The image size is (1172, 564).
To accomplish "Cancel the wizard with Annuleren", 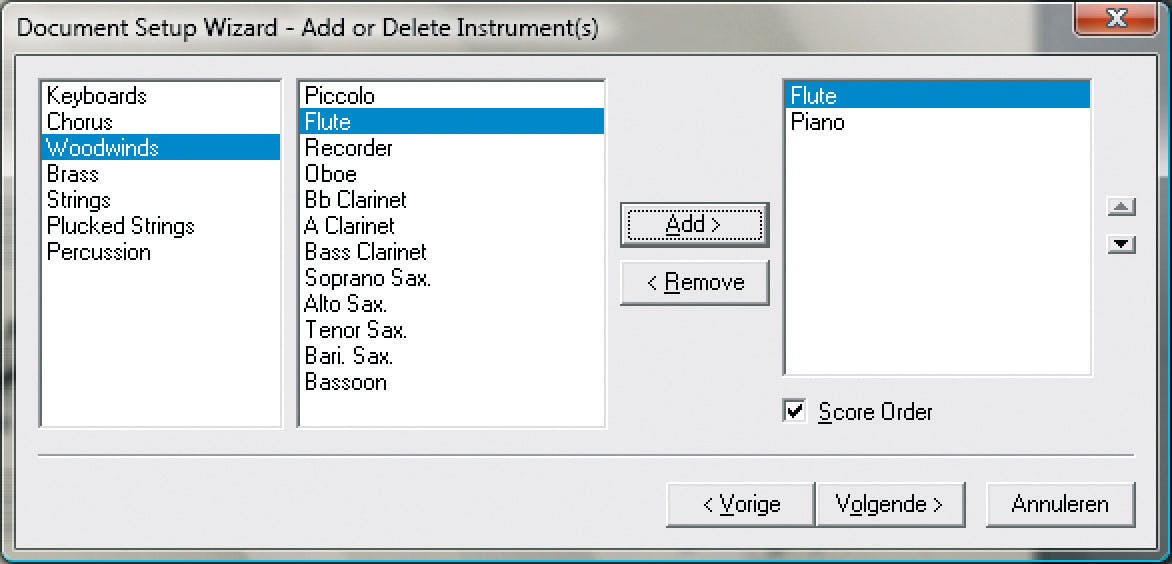I will pyautogui.click(x=1060, y=504).
